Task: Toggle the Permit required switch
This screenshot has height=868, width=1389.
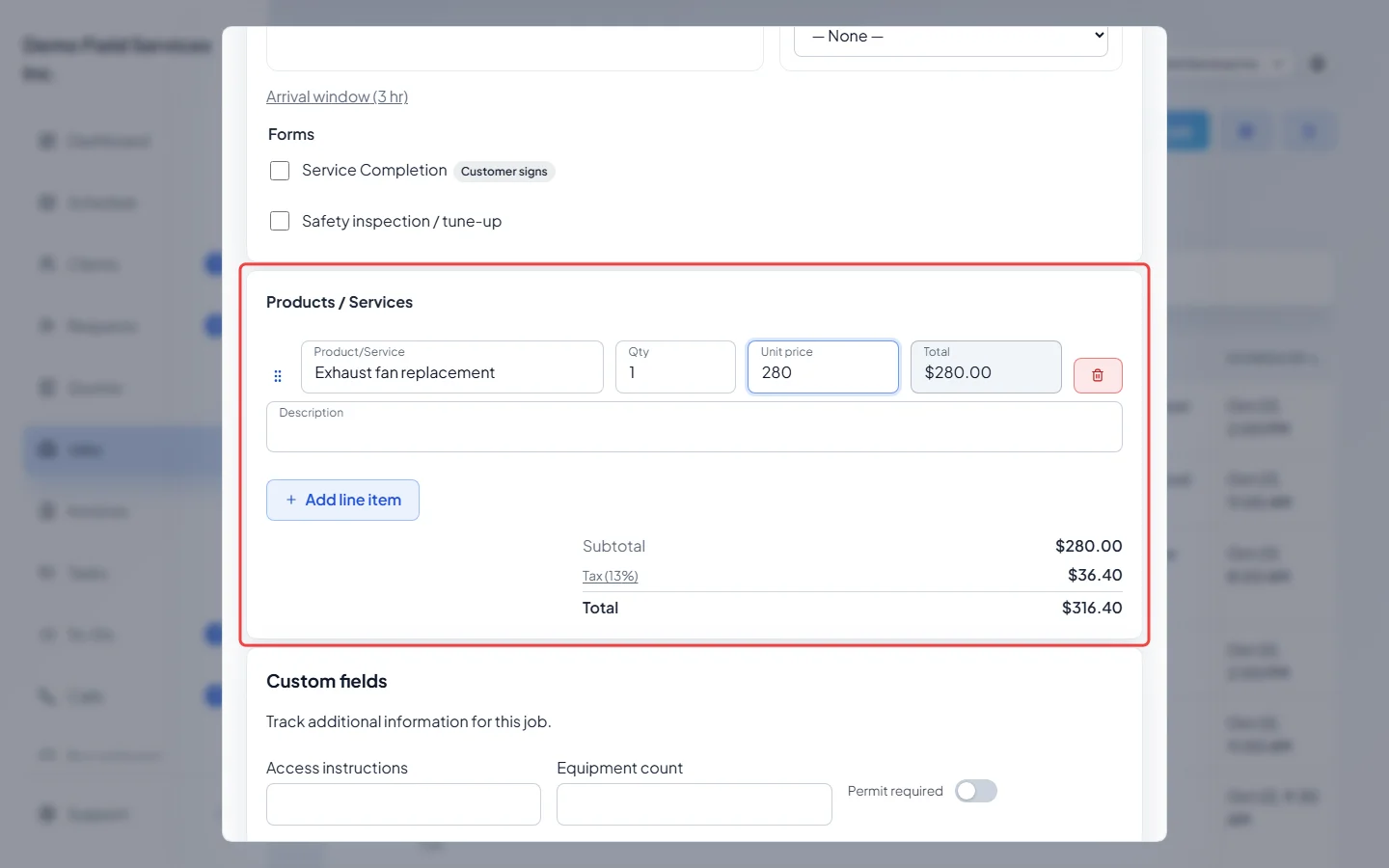Action: pos(976,791)
